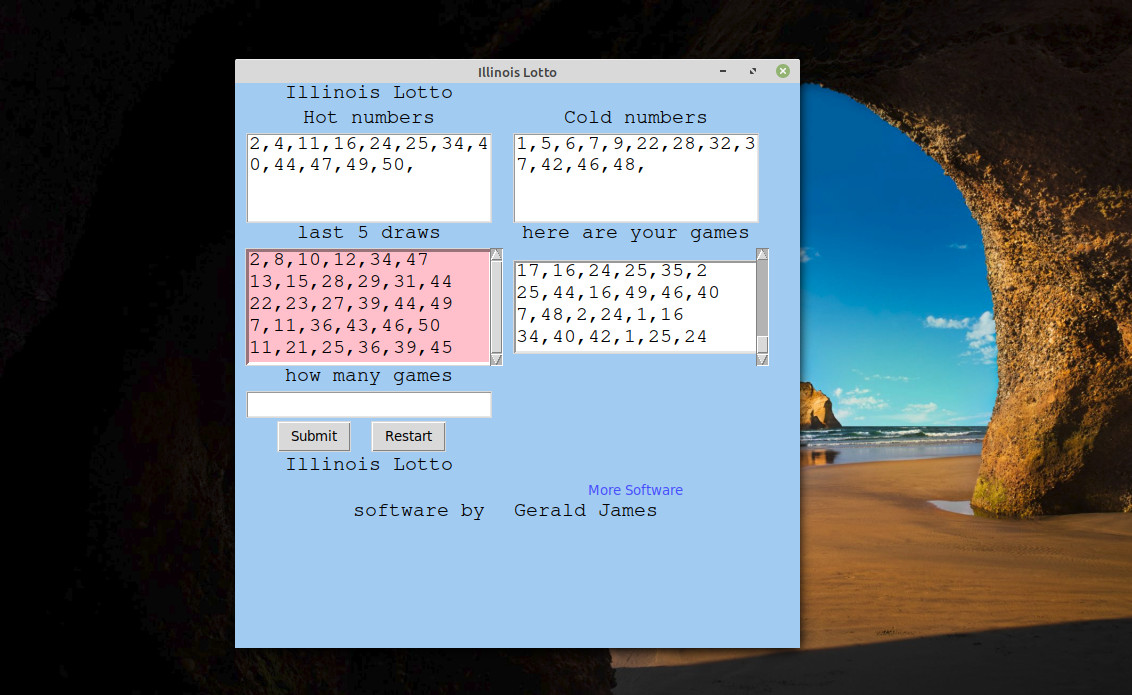1132x695 pixels.
Task: Click the Cold numbers label
Action: coord(635,118)
